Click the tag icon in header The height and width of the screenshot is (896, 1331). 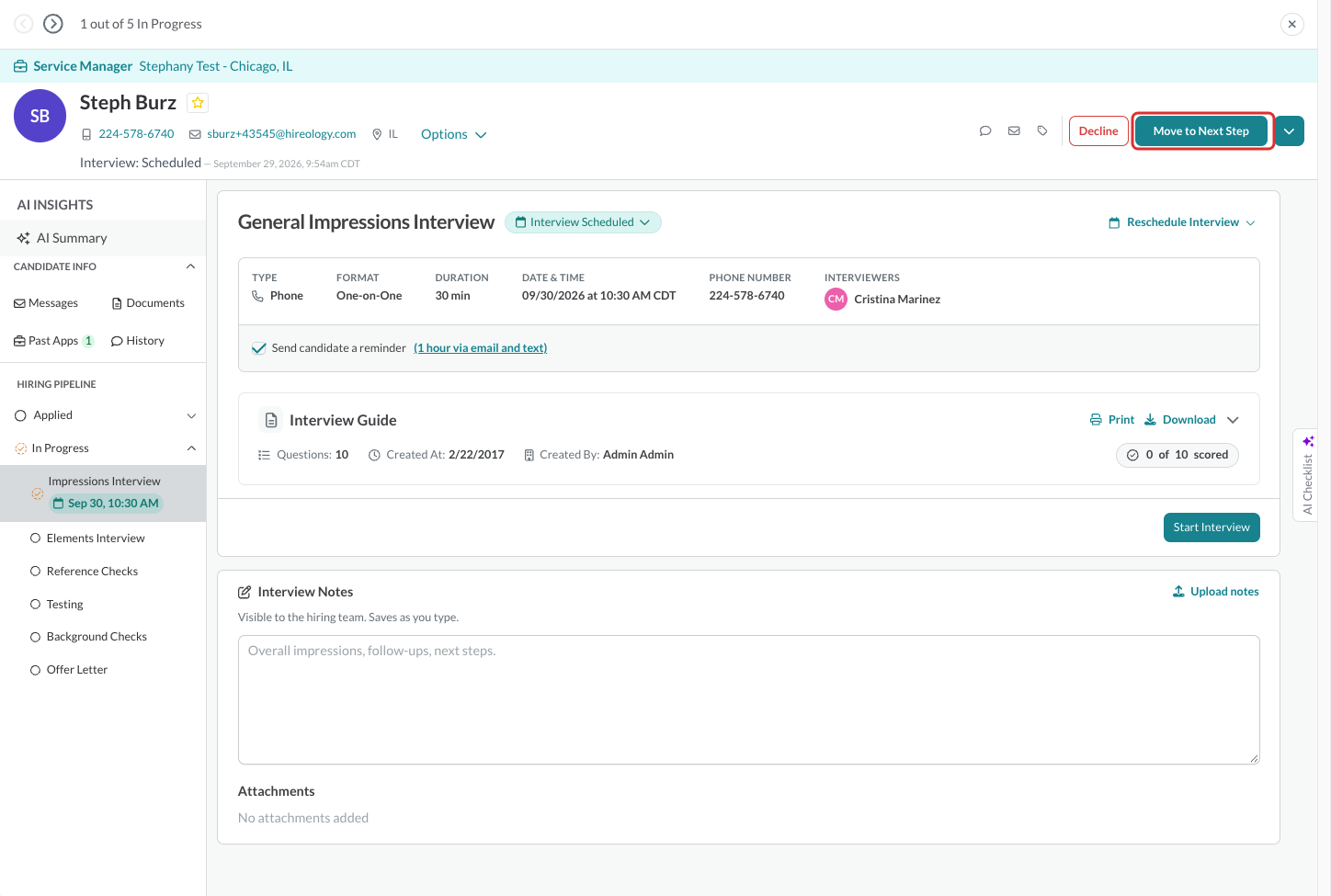pyautogui.click(x=1042, y=131)
